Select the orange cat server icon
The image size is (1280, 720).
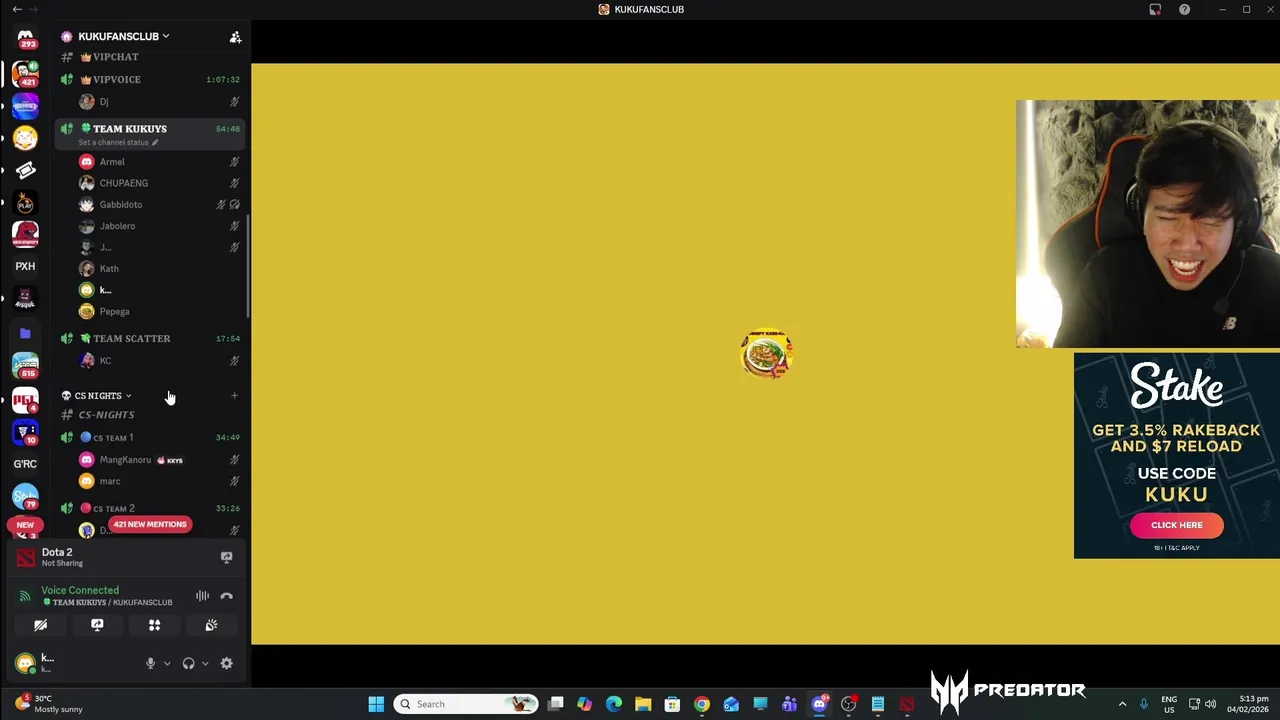coord(25,138)
